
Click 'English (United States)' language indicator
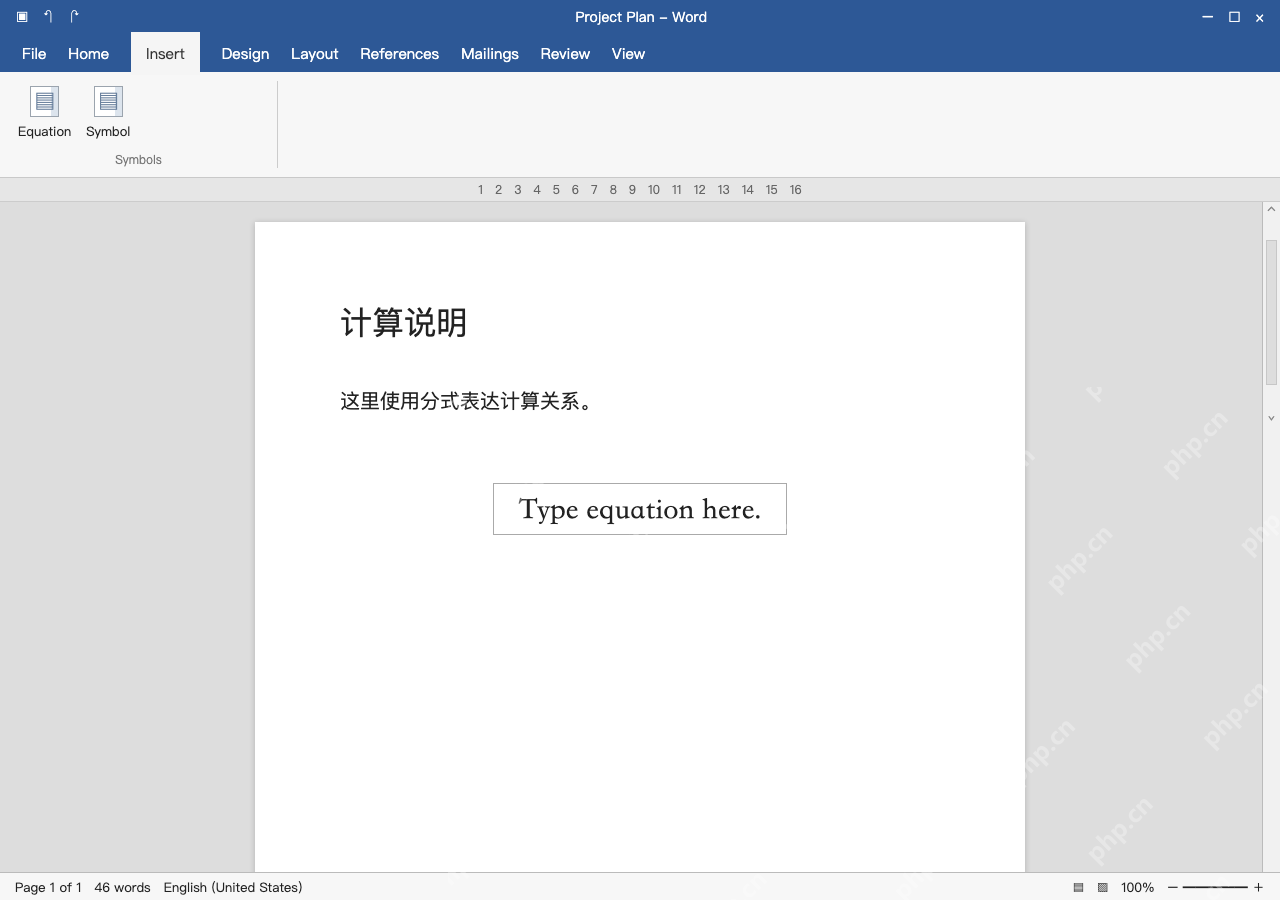tap(233, 887)
